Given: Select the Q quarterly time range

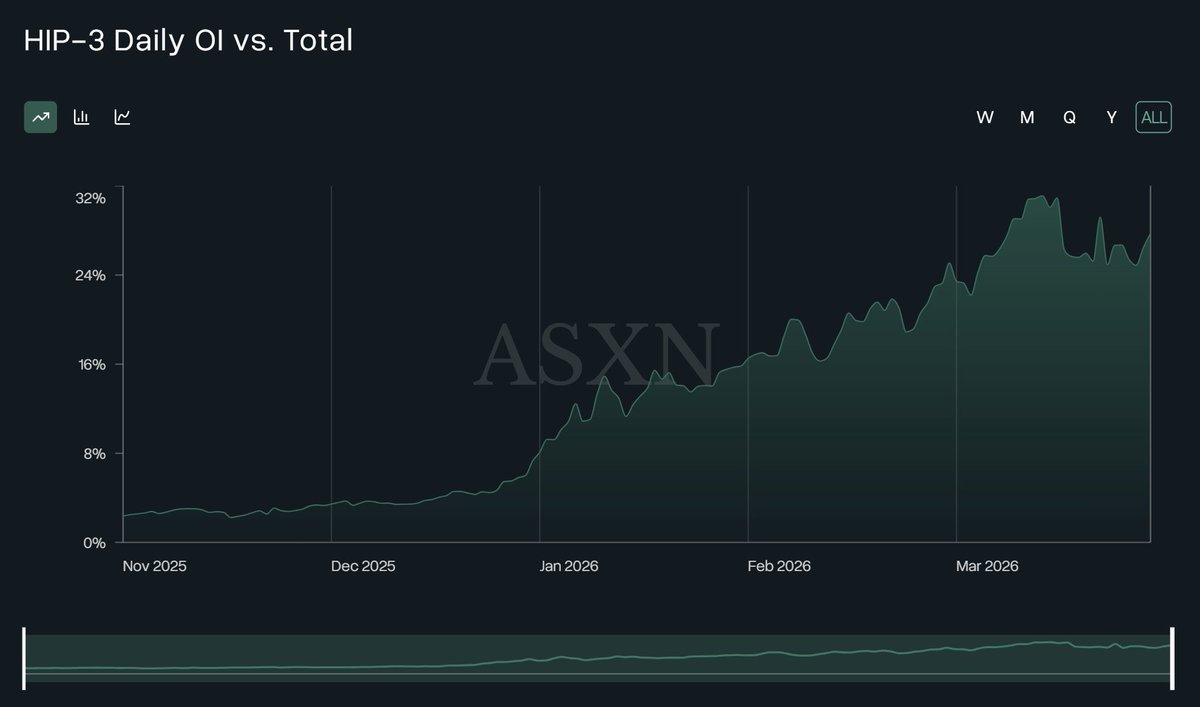Looking at the screenshot, I should 1069,117.
